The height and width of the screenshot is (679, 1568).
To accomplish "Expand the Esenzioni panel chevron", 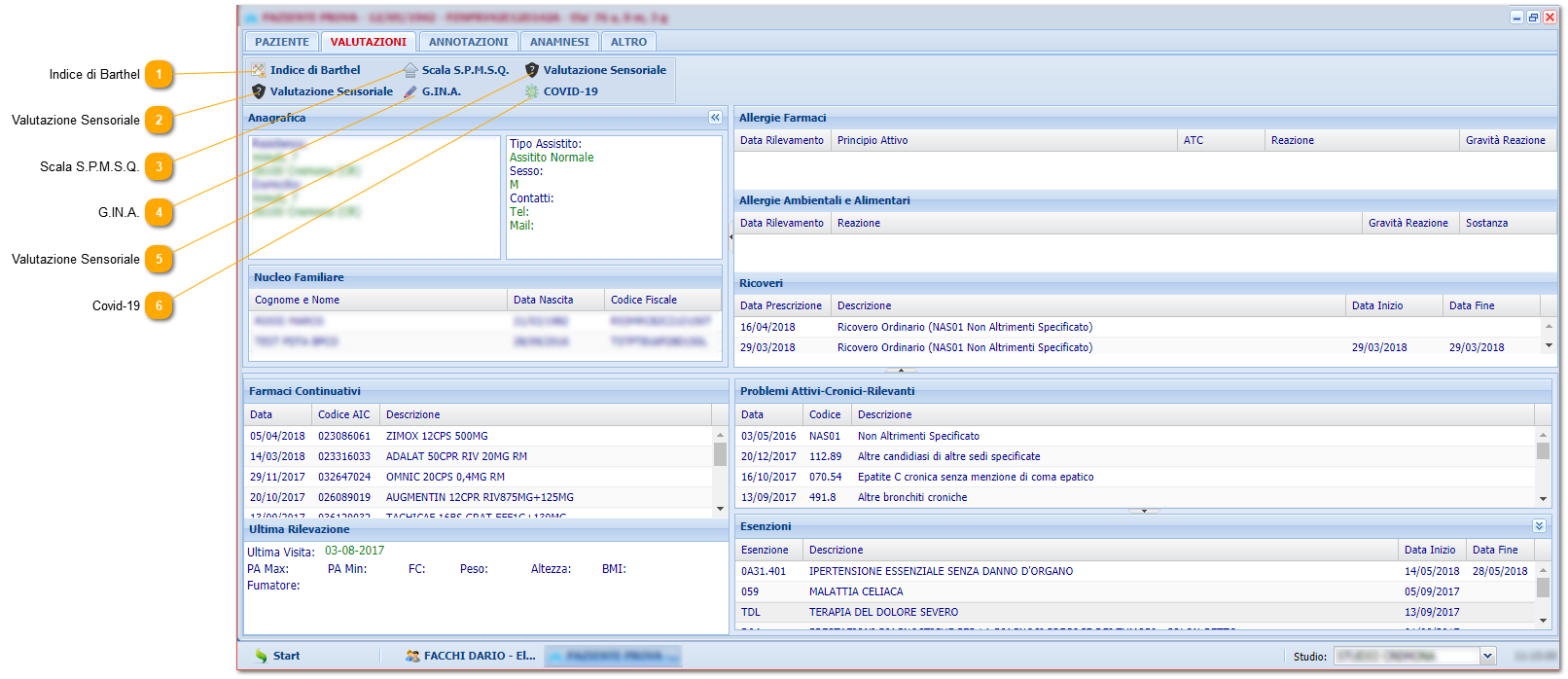I will point(1539,526).
